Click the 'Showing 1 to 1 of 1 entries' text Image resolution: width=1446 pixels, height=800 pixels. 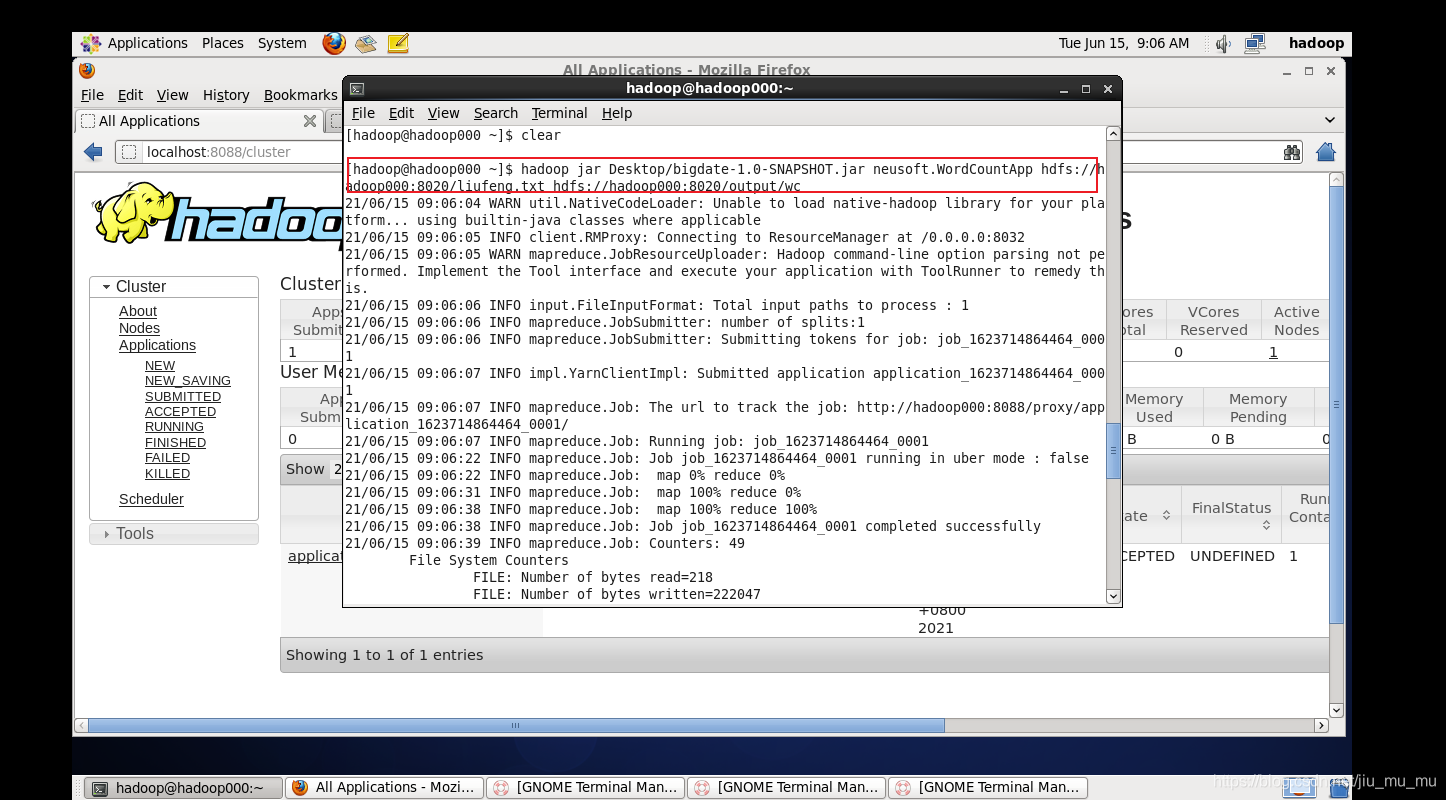click(x=384, y=655)
